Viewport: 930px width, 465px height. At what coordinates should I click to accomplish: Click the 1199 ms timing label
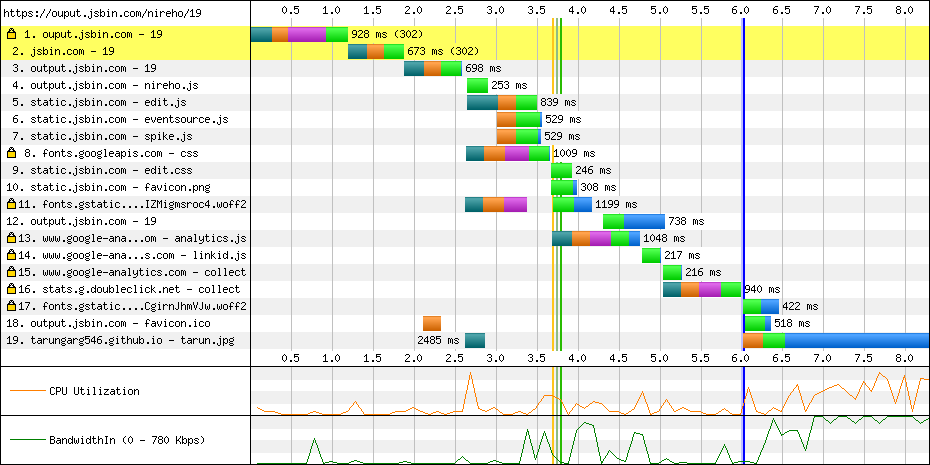[x=616, y=205]
